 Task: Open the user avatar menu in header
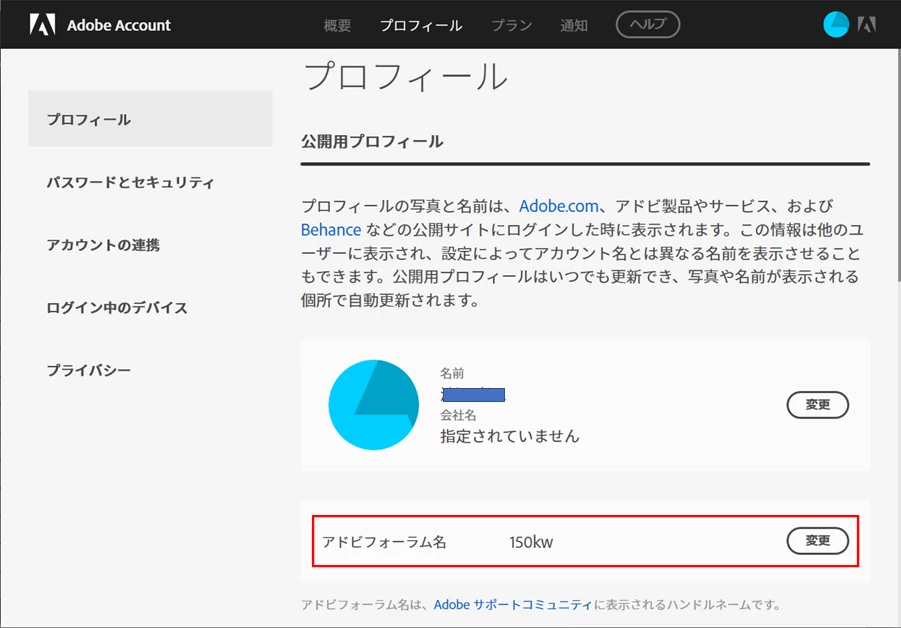point(835,25)
